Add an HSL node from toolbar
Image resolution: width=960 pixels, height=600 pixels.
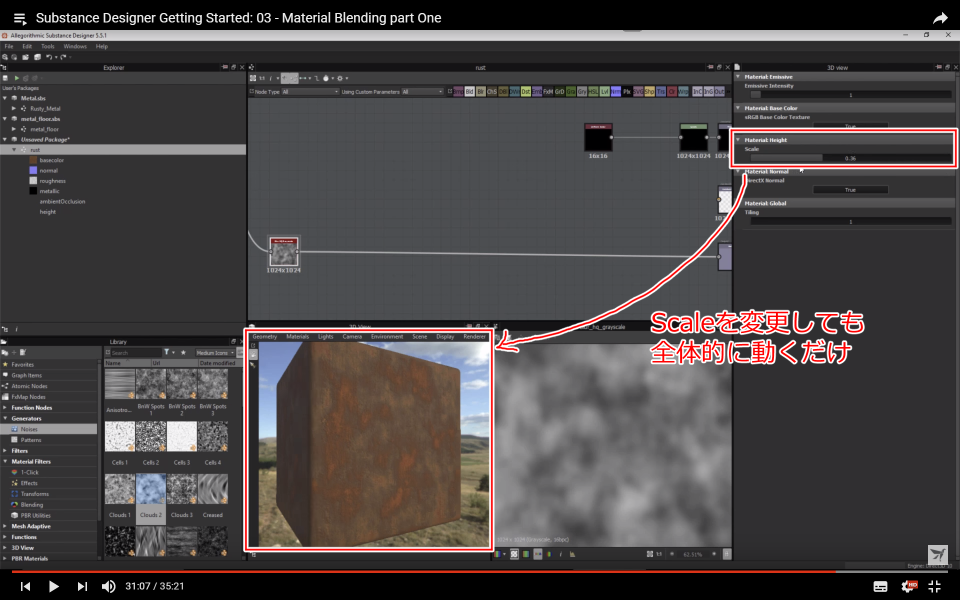(593, 92)
